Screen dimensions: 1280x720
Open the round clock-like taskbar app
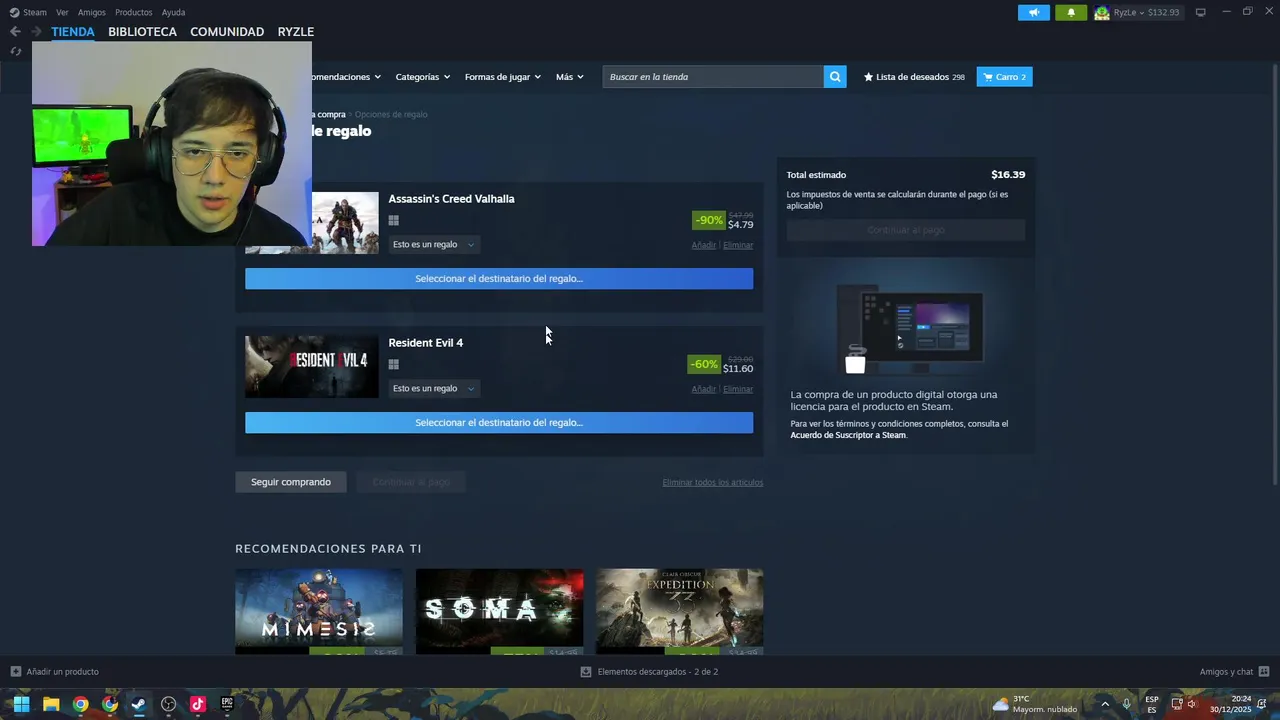point(168,704)
